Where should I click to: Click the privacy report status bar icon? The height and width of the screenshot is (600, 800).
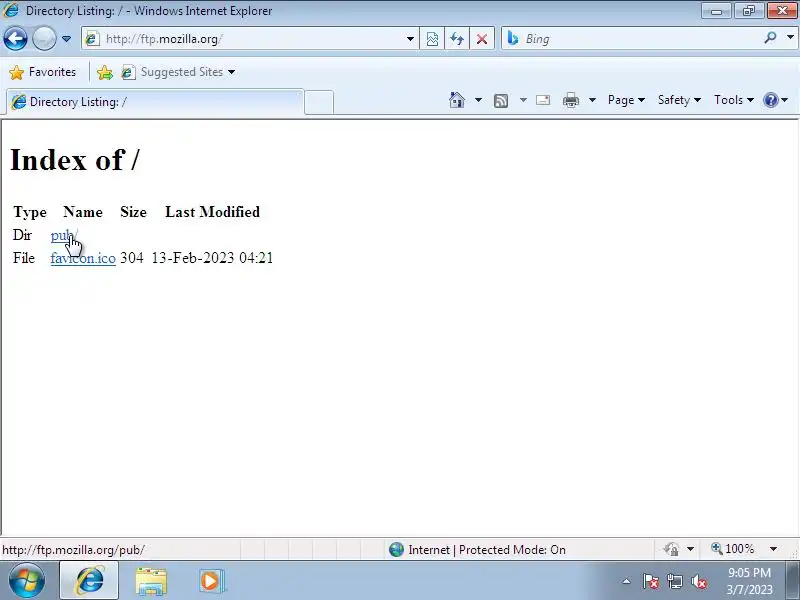(x=671, y=549)
